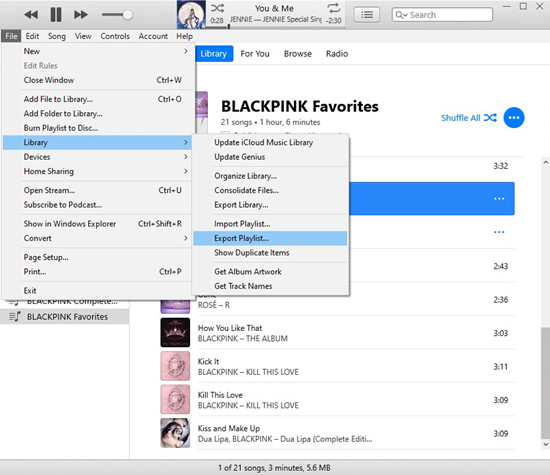Select the Kill This Love song title
The image size is (550, 475).
click(220, 395)
